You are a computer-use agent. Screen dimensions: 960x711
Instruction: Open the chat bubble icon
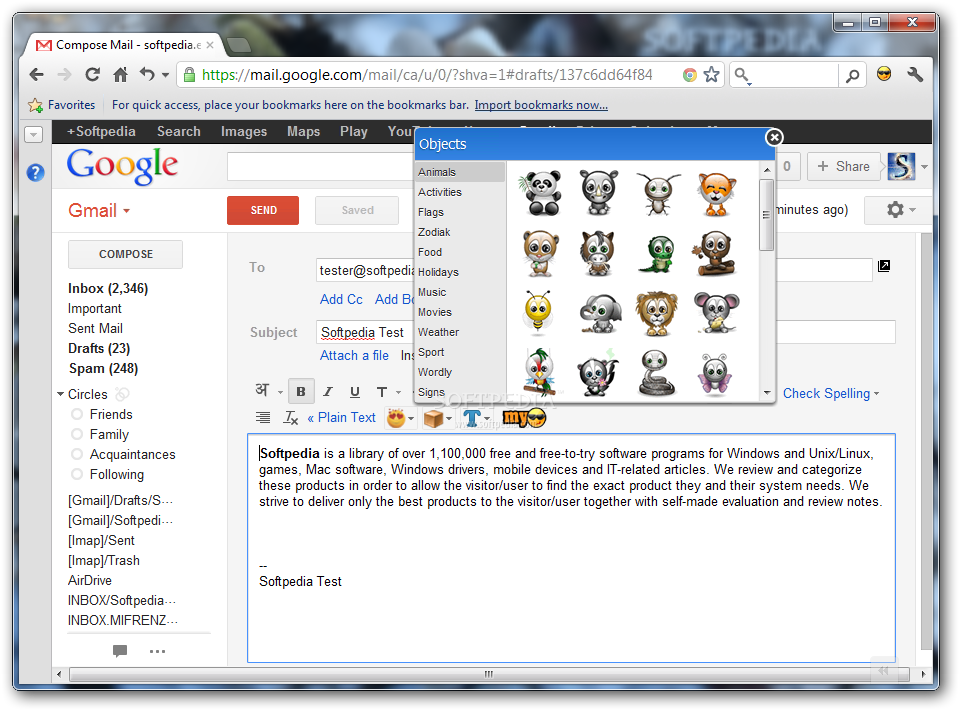point(120,650)
